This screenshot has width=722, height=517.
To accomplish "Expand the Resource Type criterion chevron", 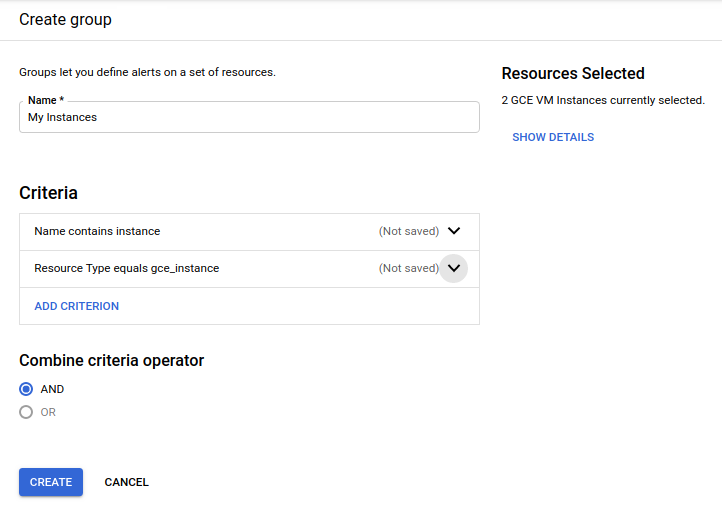I will [454, 268].
